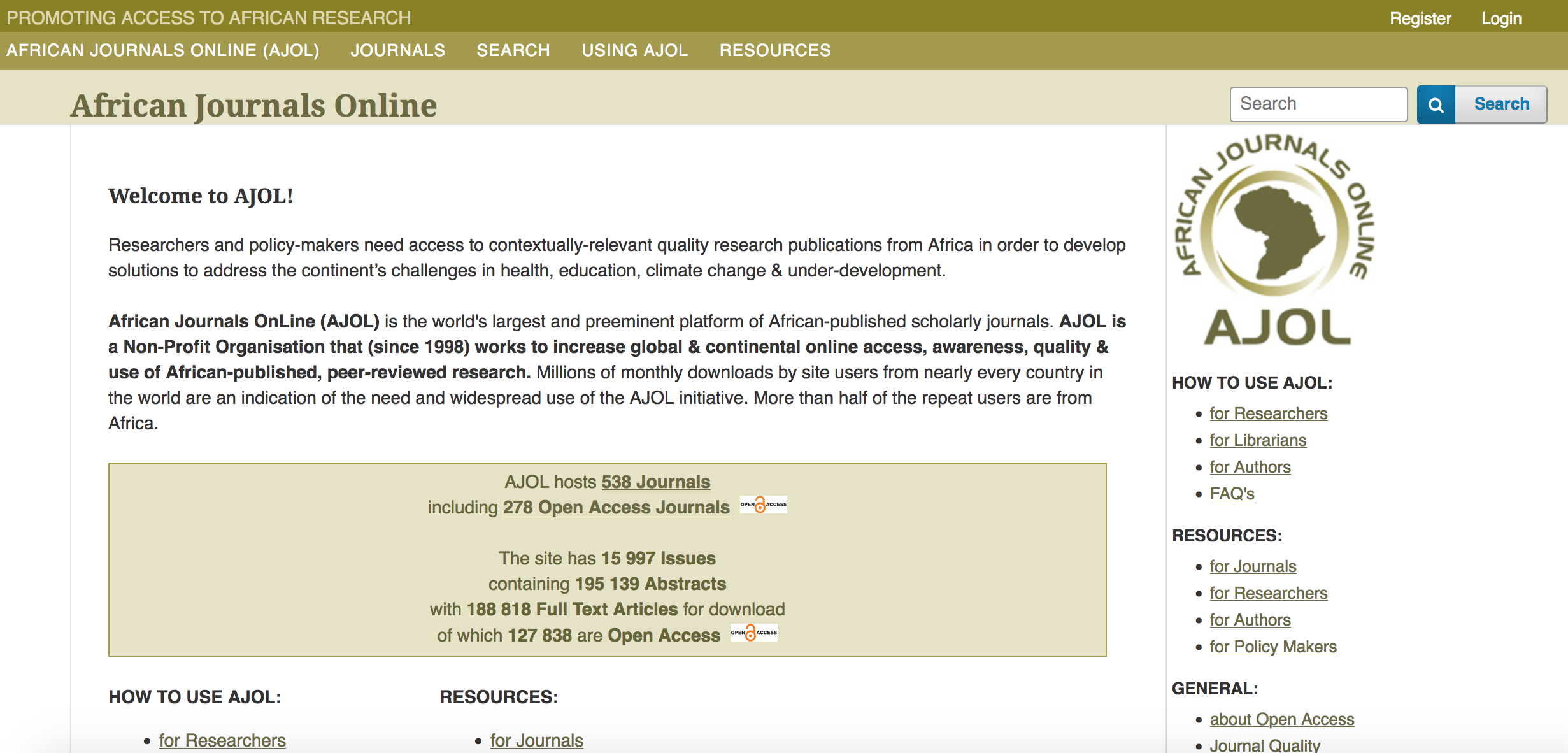
Task: Click the magnifying glass search icon
Action: pyautogui.click(x=1436, y=104)
